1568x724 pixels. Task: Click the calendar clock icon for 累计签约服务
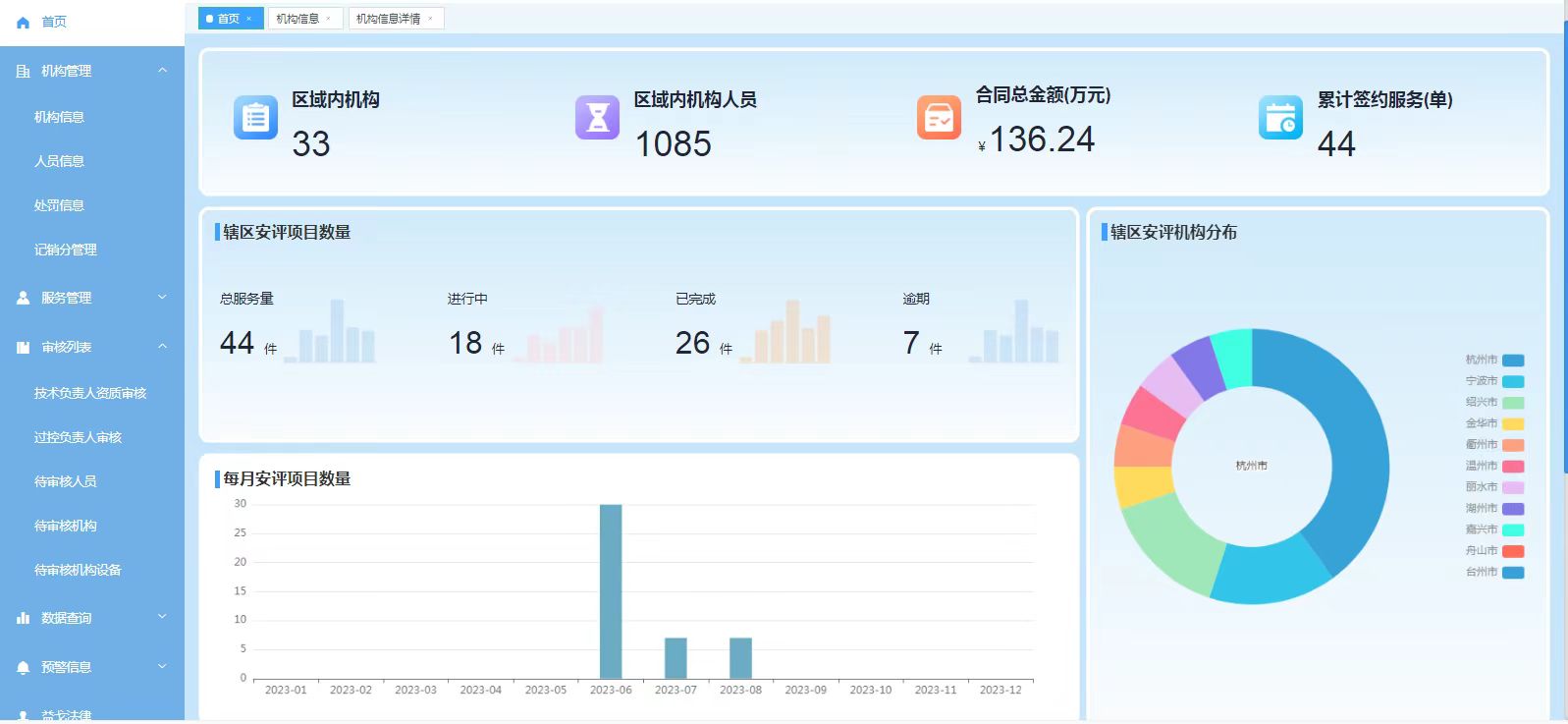click(x=1280, y=118)
